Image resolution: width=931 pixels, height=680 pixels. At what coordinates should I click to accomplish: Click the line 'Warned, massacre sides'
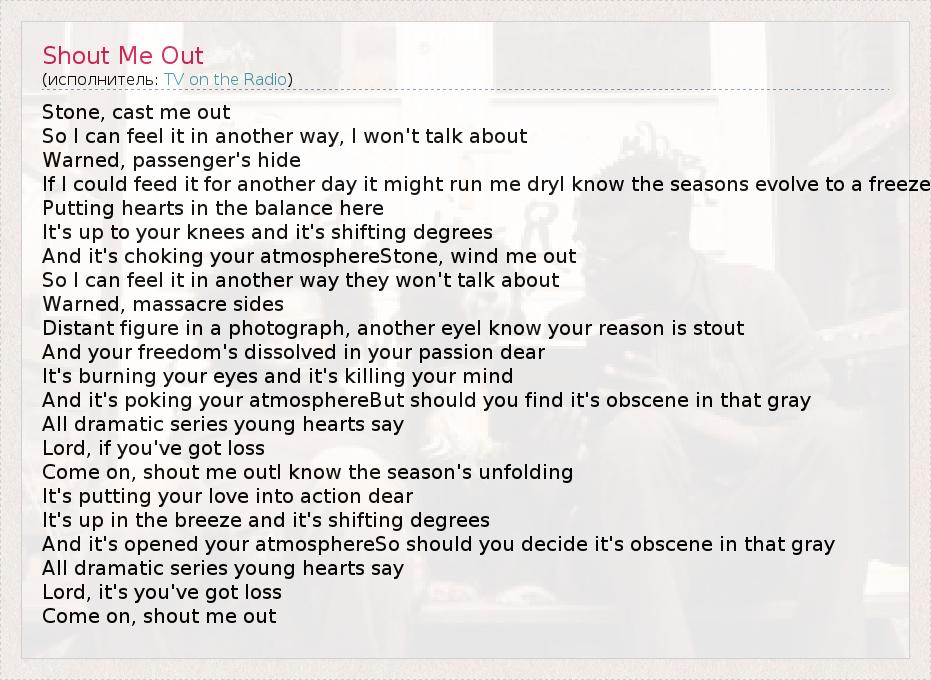coord(163,305)
